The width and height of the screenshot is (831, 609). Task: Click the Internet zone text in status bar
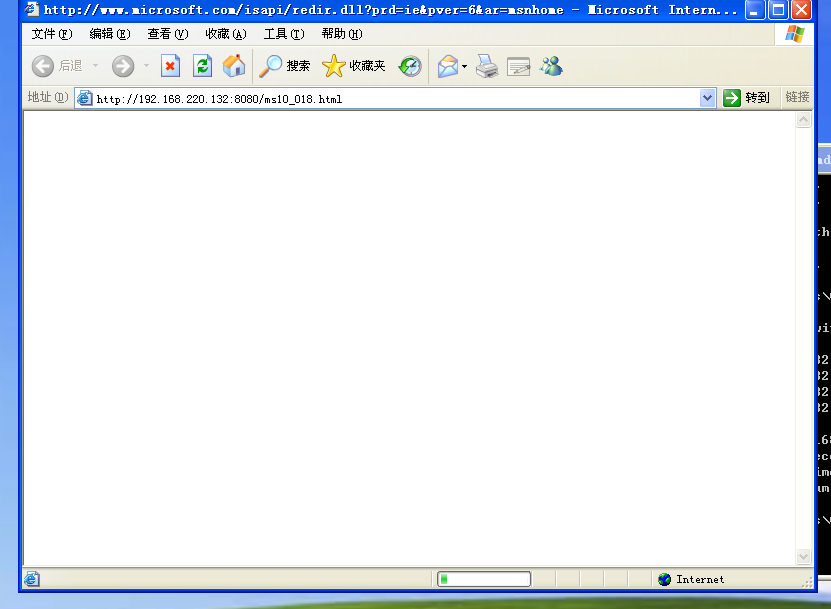coord(700,579)
